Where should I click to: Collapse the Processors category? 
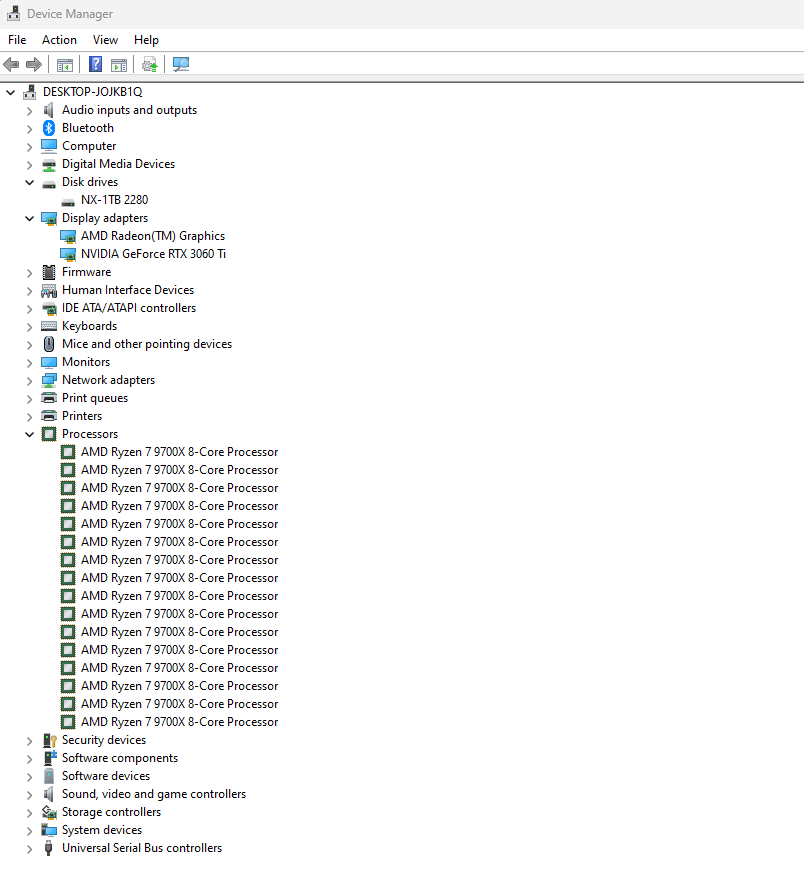click(x=30, y=434)
